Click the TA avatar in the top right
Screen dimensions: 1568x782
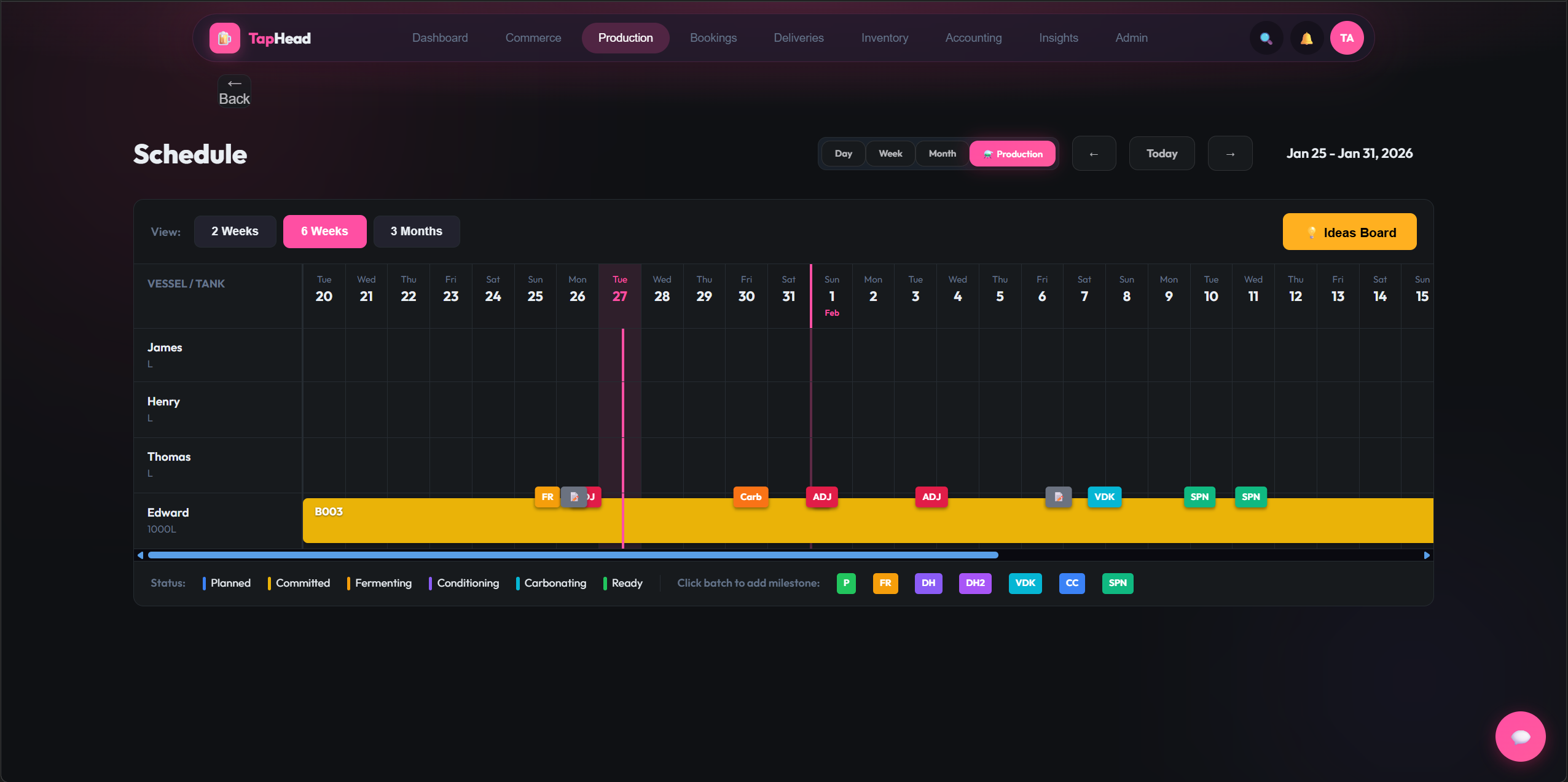pos(1347,37)
